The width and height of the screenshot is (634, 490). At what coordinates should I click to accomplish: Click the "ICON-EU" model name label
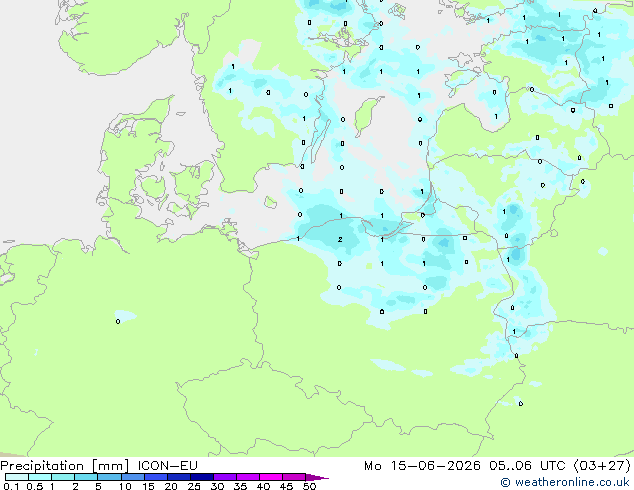point(167,466)
